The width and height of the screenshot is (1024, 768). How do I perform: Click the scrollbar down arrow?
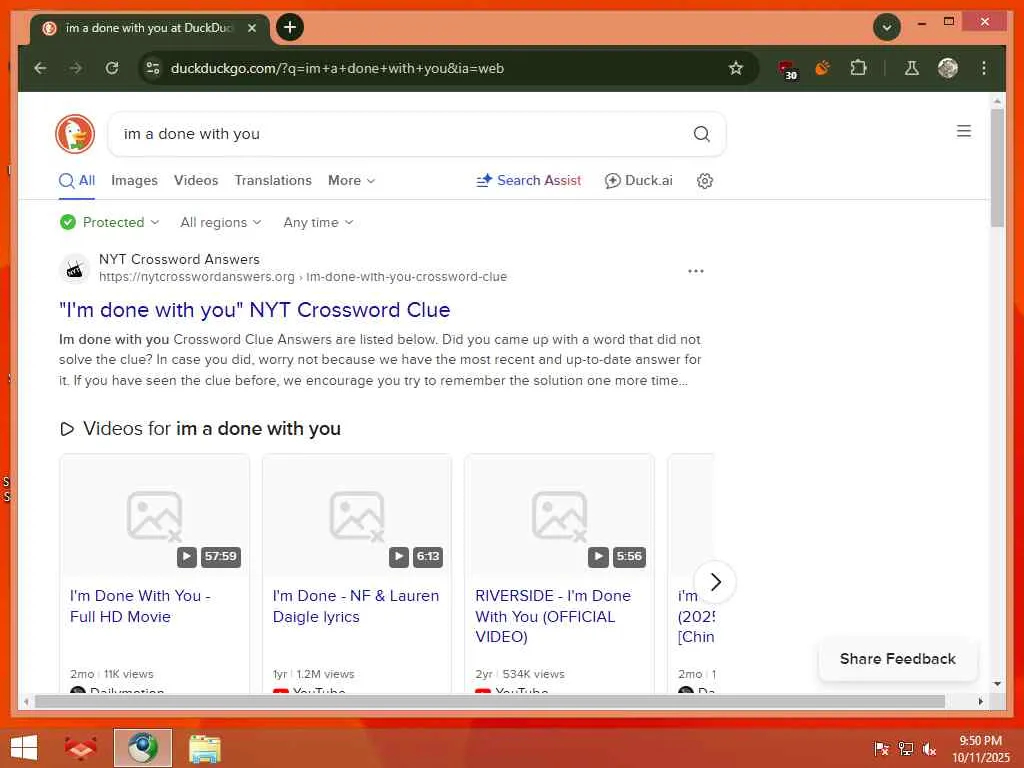(997, 684)
